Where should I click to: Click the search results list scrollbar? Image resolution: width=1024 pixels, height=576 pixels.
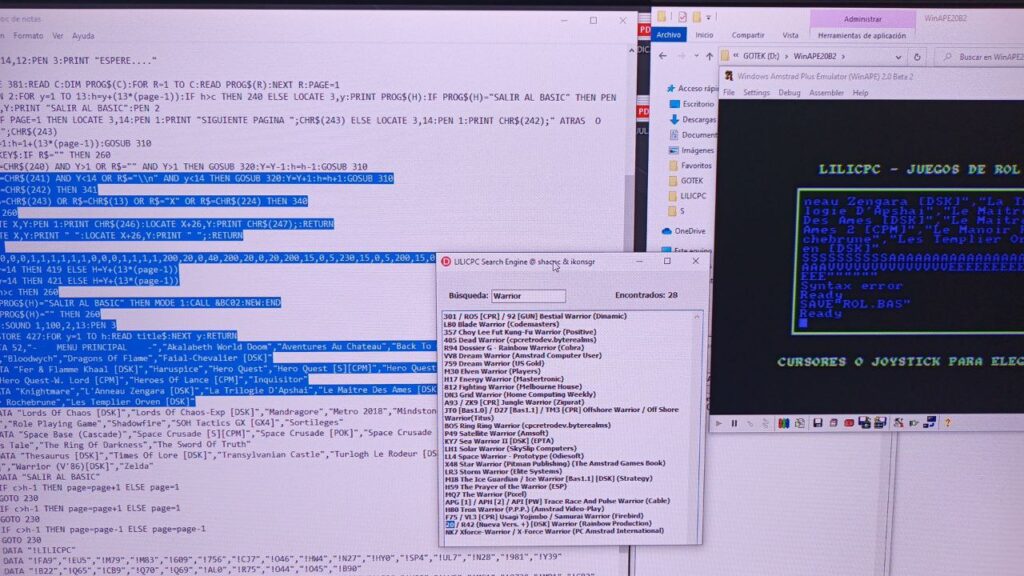[697, 428]
